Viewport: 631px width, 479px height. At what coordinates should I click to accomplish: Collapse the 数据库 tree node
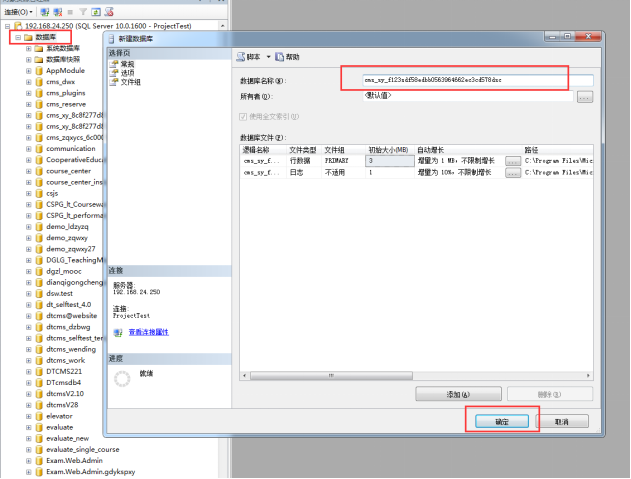[16, 37]
